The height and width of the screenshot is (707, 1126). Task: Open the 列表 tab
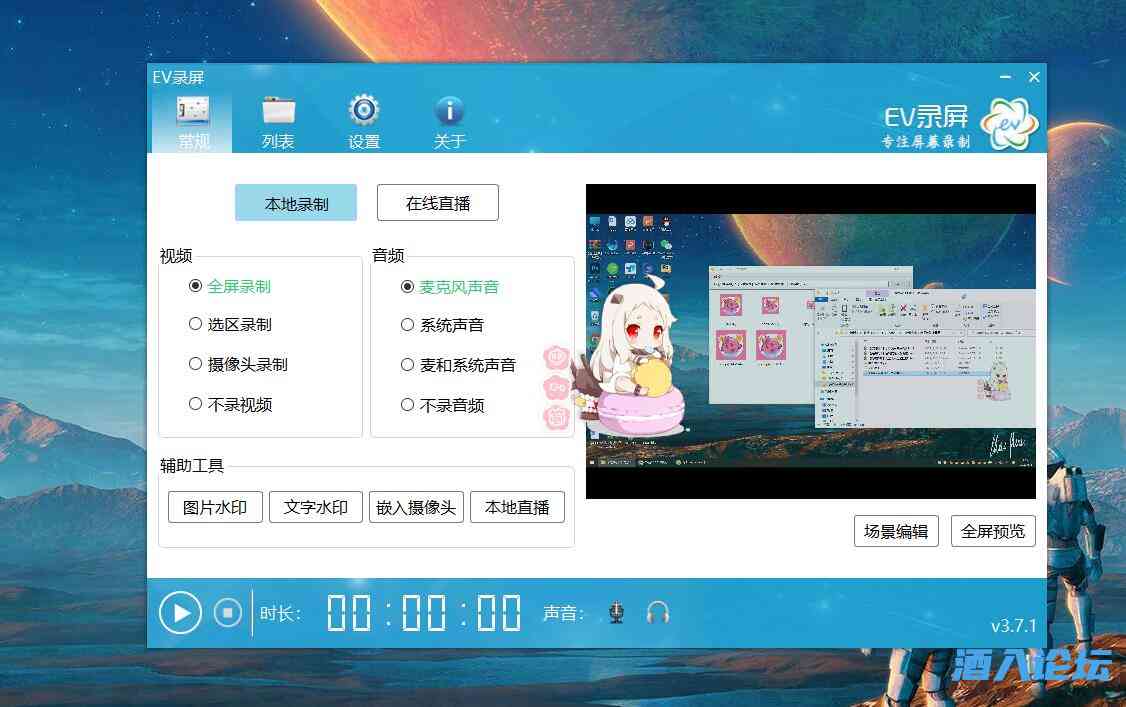point(278,123)
